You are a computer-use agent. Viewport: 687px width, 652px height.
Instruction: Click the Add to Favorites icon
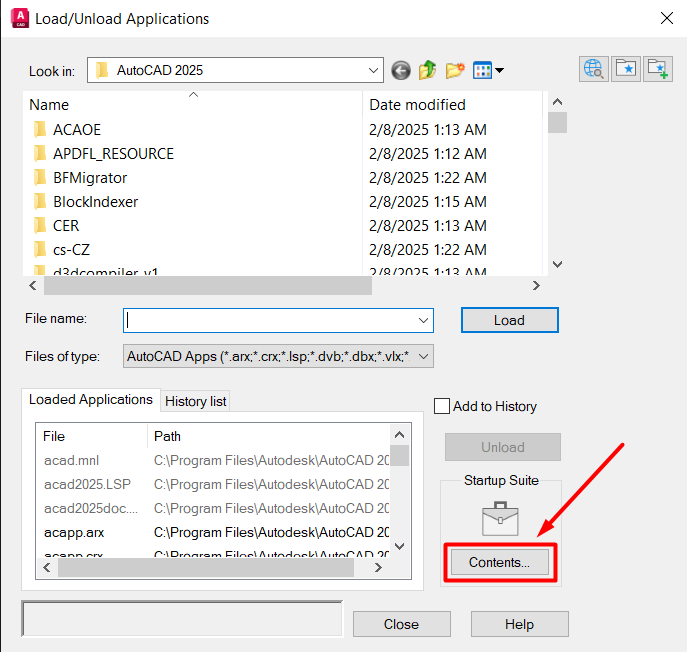[x=657, y=68]
